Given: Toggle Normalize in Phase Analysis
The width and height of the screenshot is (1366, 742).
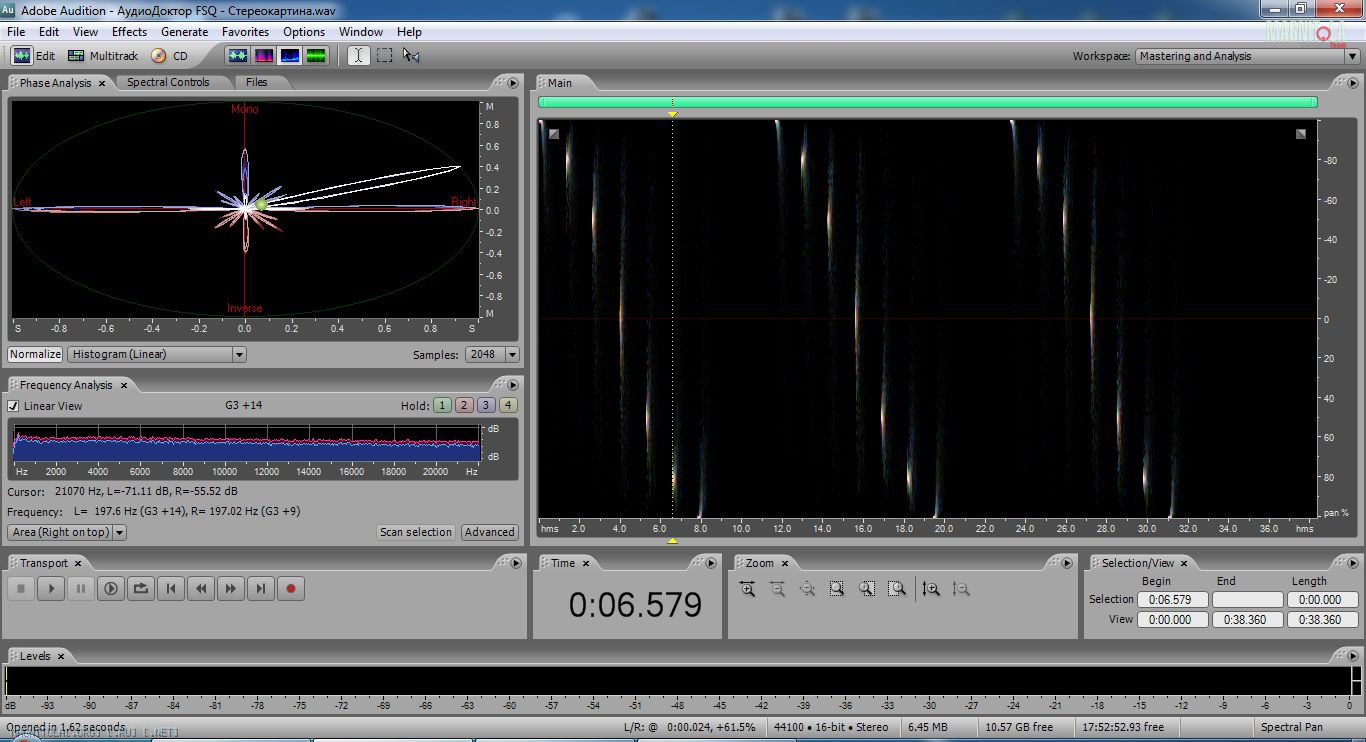Looking at the screenshot, I should [x=35, y=354].
